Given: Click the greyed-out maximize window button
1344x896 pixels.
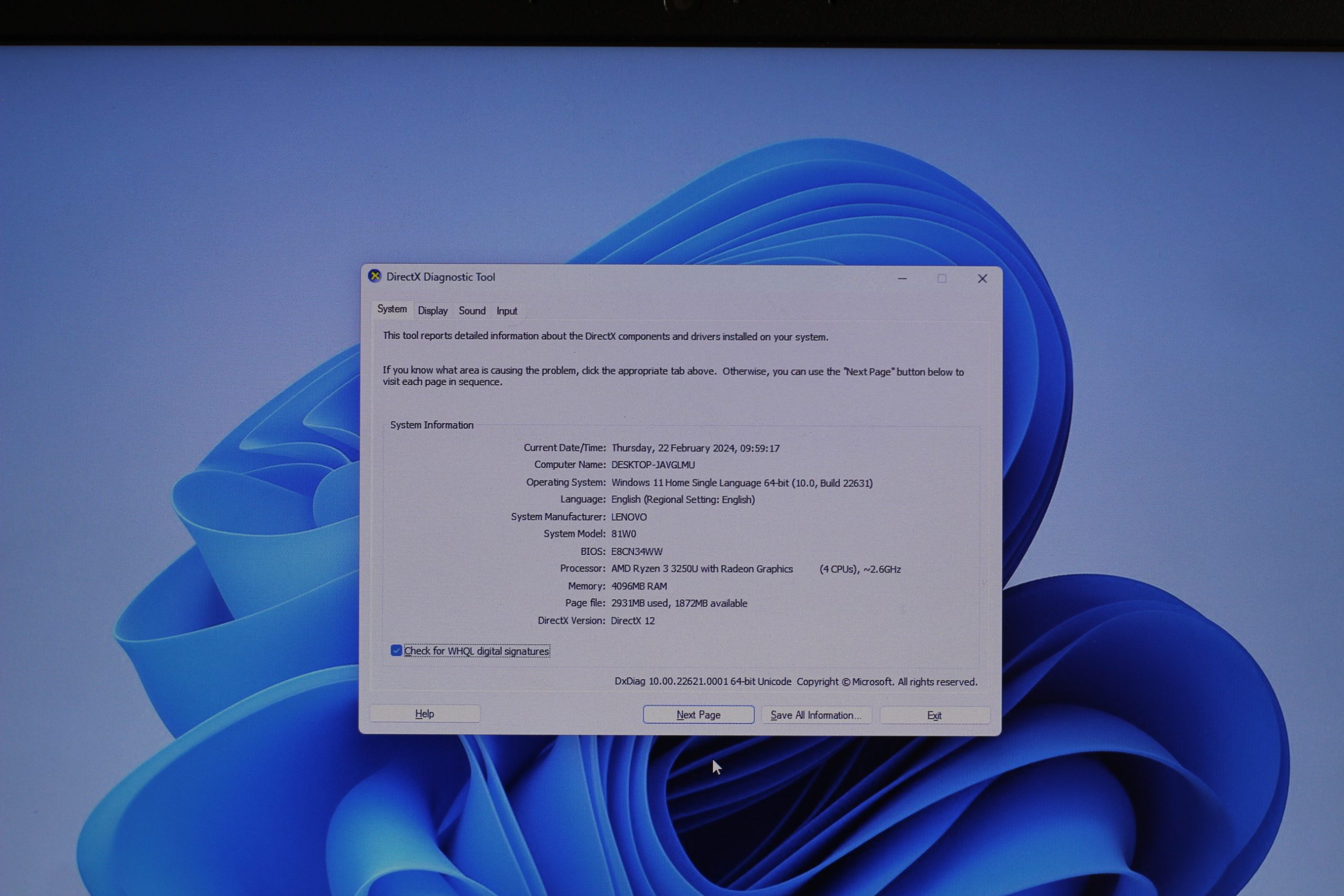Looking at the screenshot, I should point(942,279).
